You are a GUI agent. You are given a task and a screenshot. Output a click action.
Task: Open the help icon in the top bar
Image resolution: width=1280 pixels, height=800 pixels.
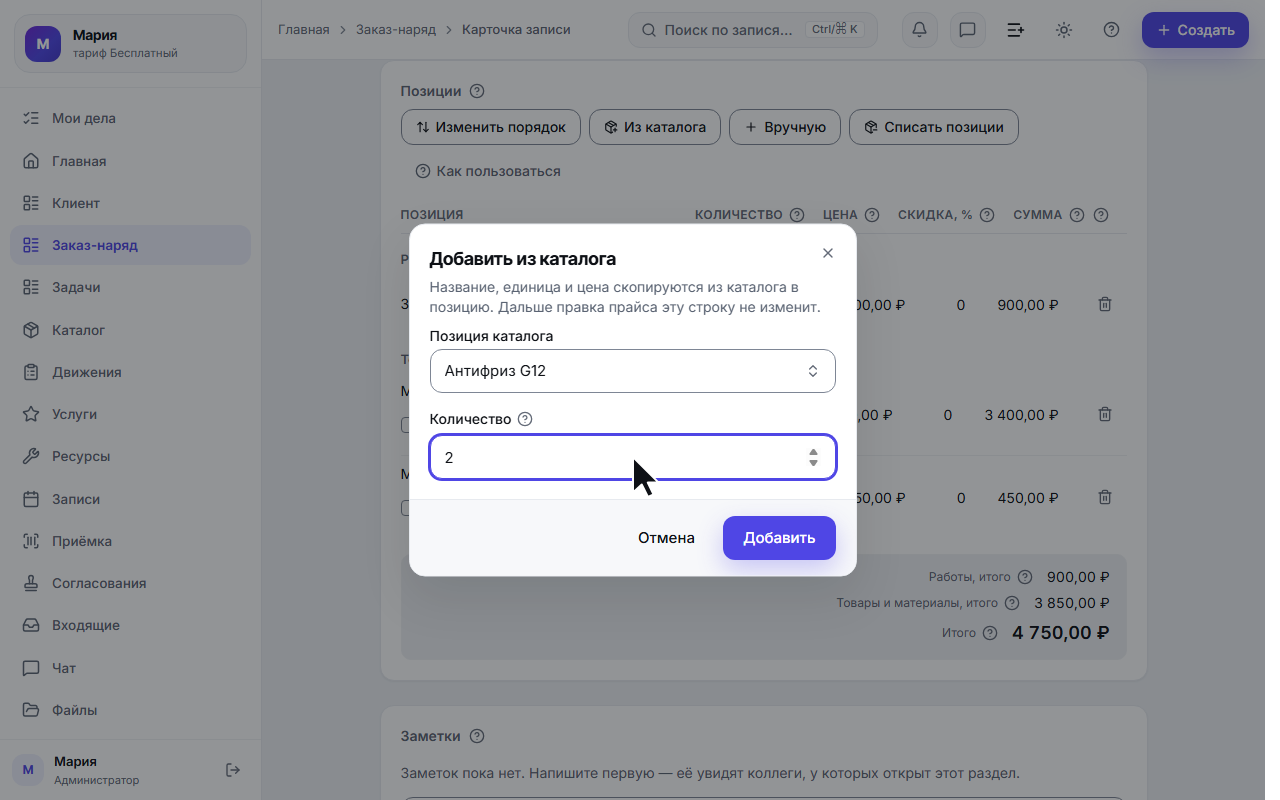coord(1111,30)
